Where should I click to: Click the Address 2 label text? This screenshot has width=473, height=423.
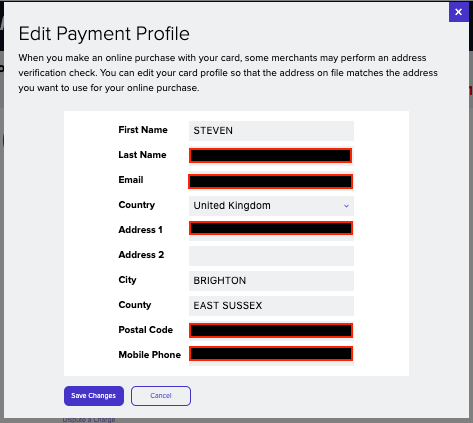point(141,255)
